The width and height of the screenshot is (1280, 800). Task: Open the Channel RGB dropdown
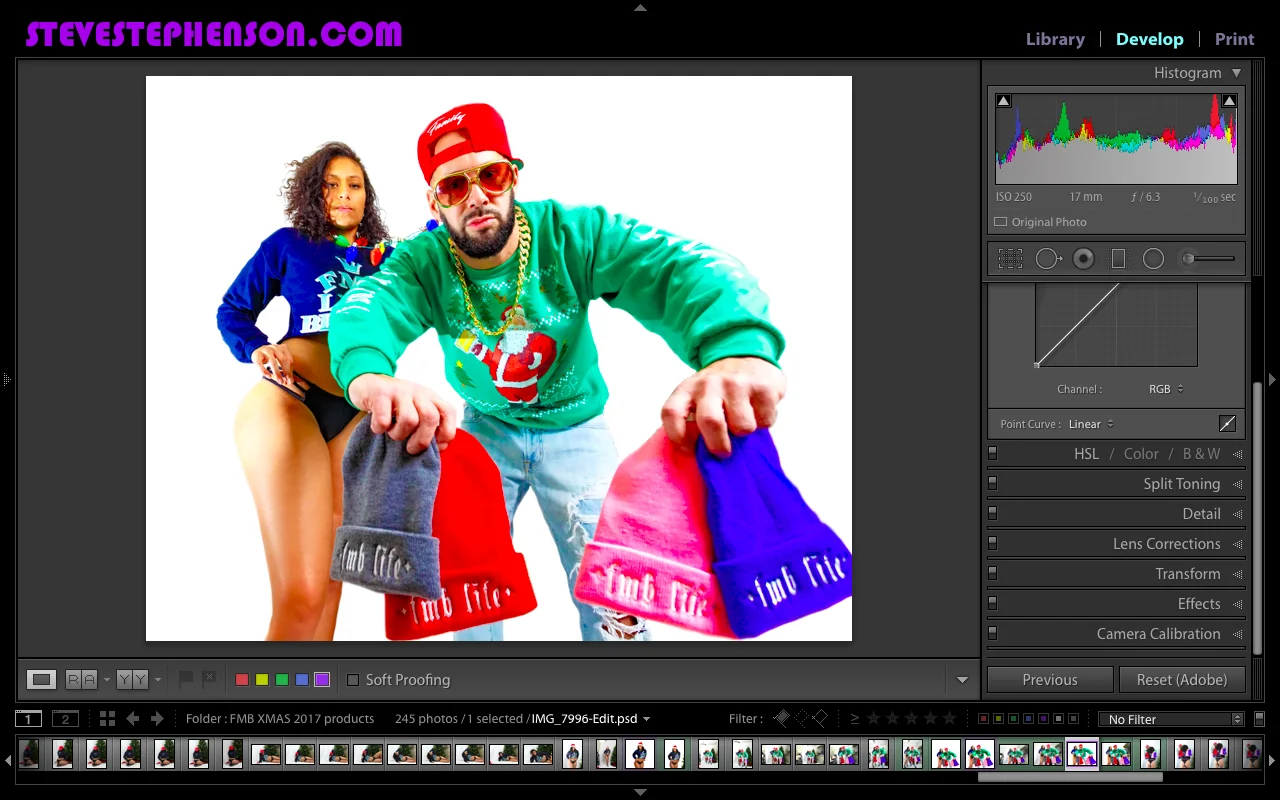click(1166, 389)
